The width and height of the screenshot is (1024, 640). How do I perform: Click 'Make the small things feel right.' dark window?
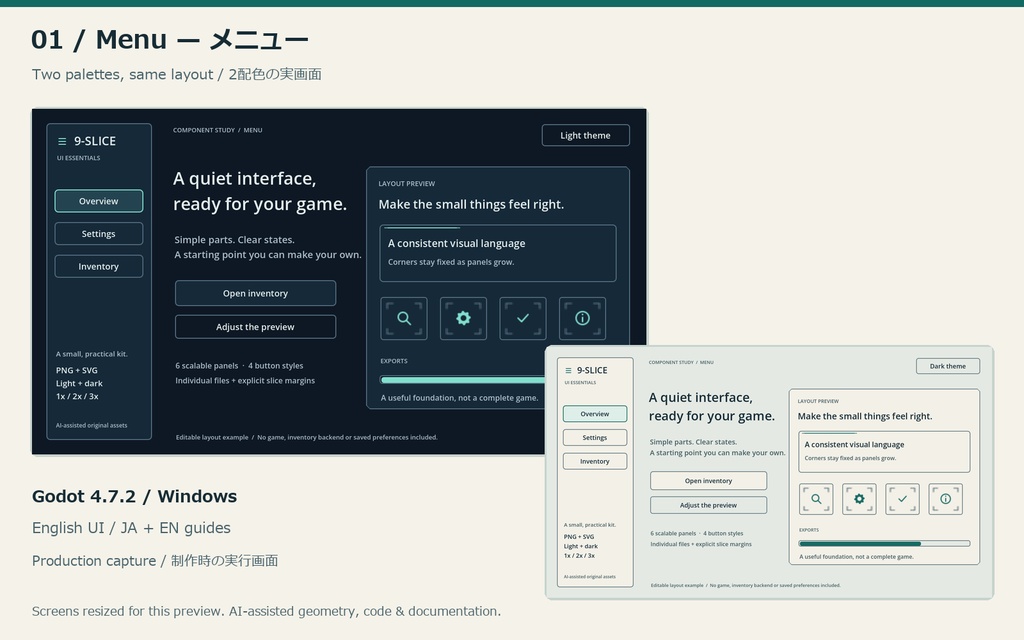pyautogui.click(x=472, y=204)
